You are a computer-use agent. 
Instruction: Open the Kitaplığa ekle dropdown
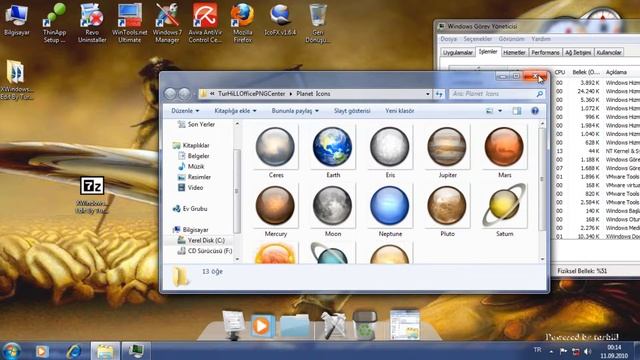click(235, 111)
